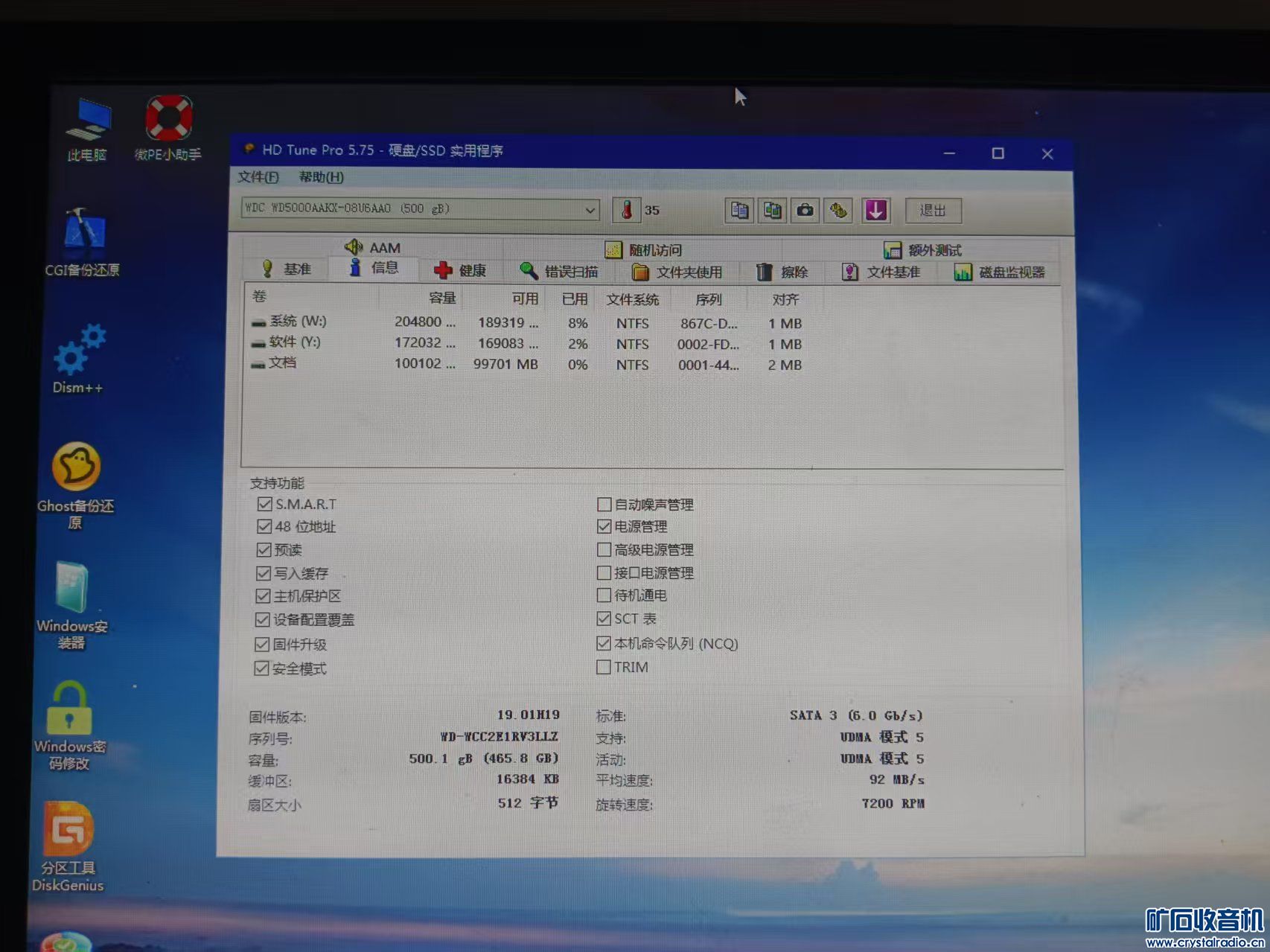Switch to the 擦除 tab
This screenshot has width=1270, height=952.
click(782, 272)
